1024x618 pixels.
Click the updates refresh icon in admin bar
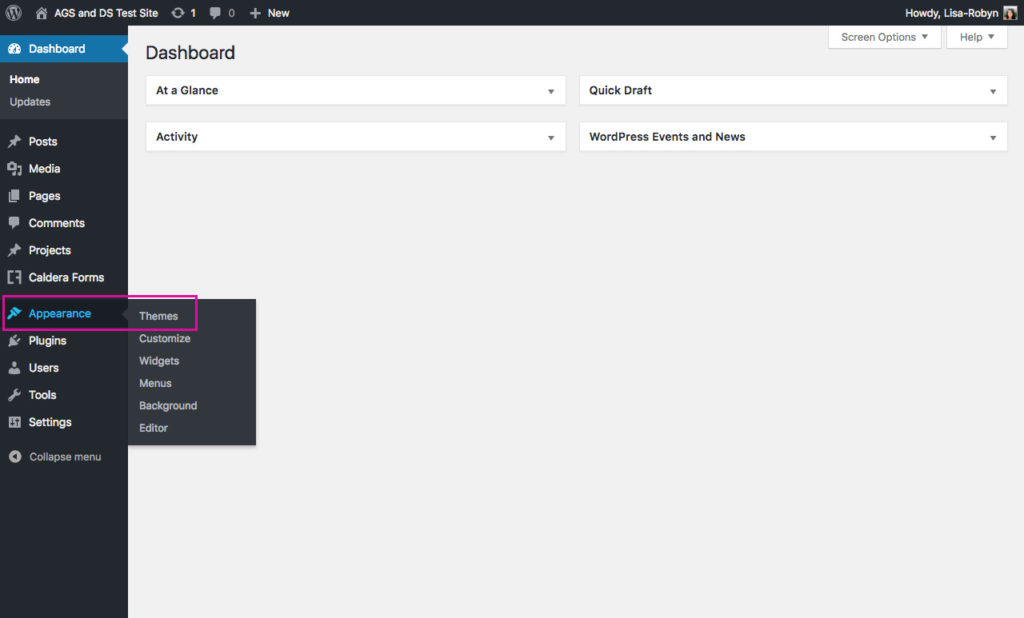pyautogui.click(x=178, y=13)
